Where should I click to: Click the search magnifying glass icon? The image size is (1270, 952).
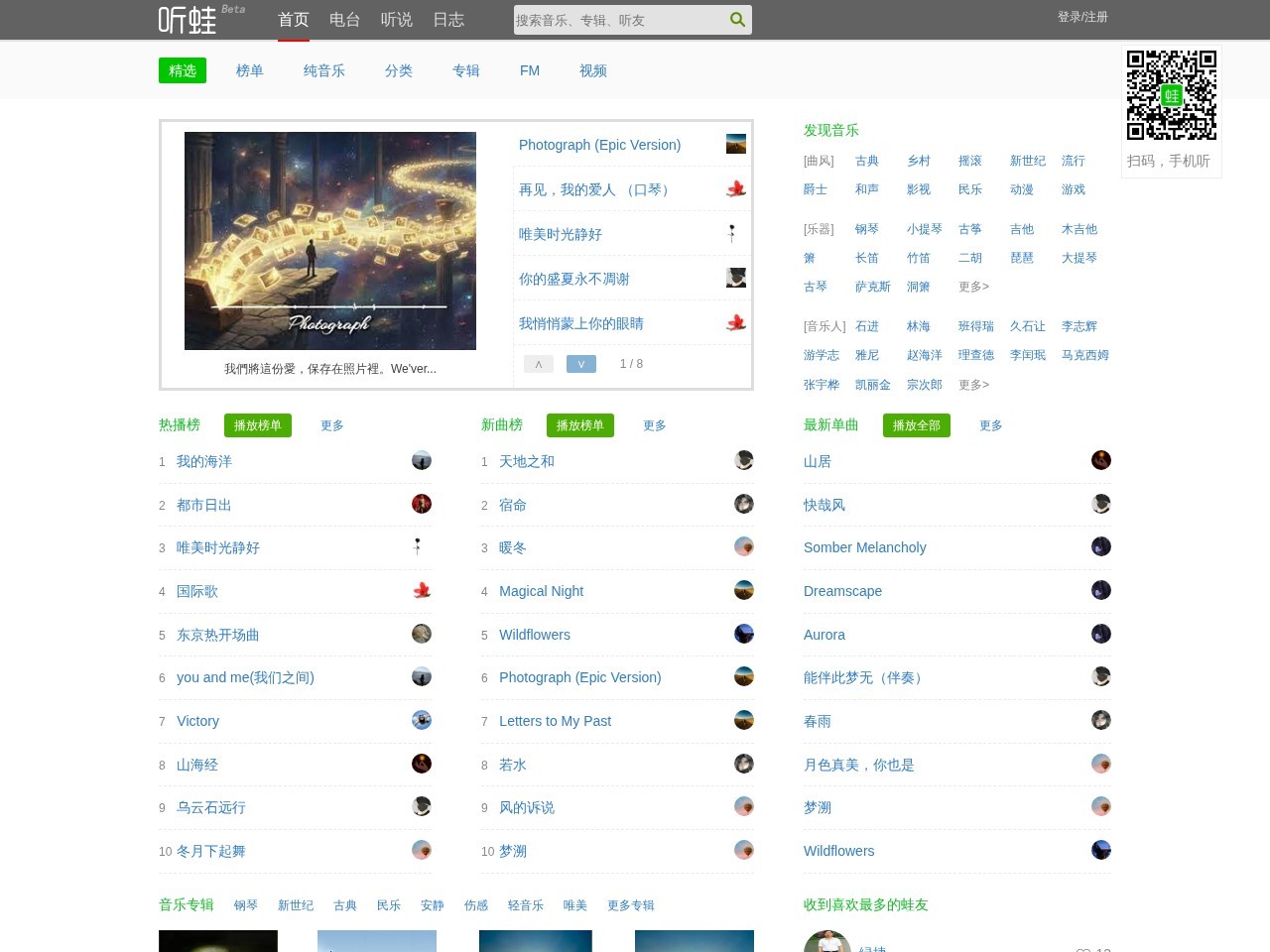[x=737, y=19]
